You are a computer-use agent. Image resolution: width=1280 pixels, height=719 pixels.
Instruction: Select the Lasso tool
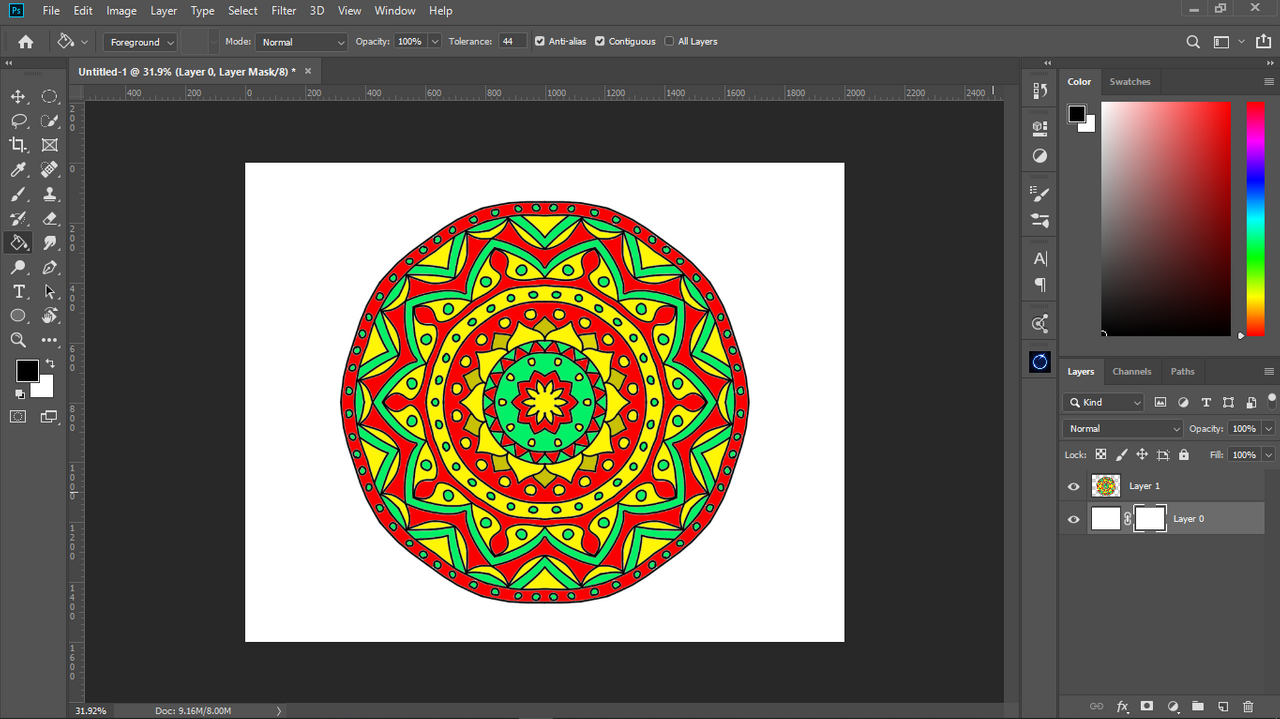pos(18,121)
